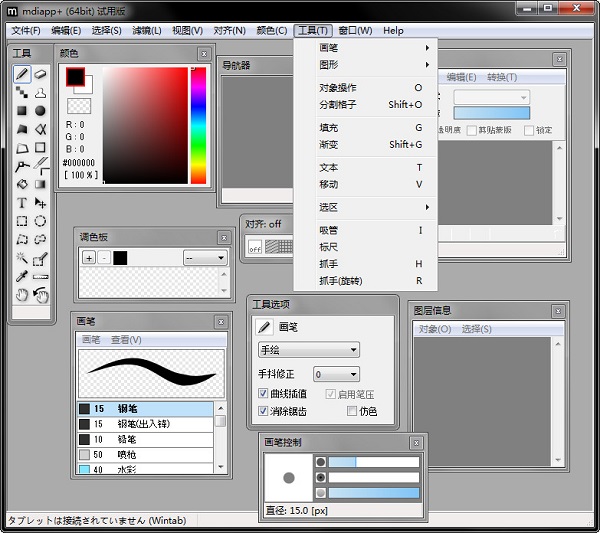
Task: Open the palette selector dropdown
Action: point(205,258)
